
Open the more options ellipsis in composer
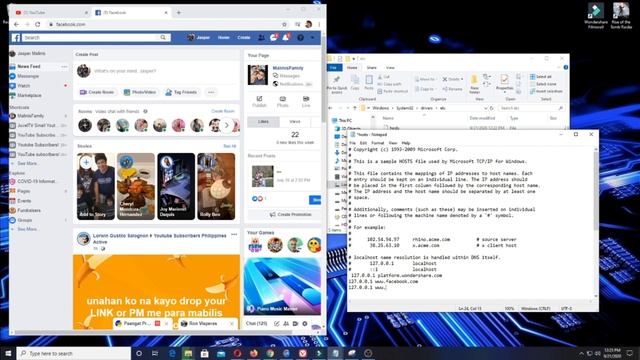click(x=211, y=92)
